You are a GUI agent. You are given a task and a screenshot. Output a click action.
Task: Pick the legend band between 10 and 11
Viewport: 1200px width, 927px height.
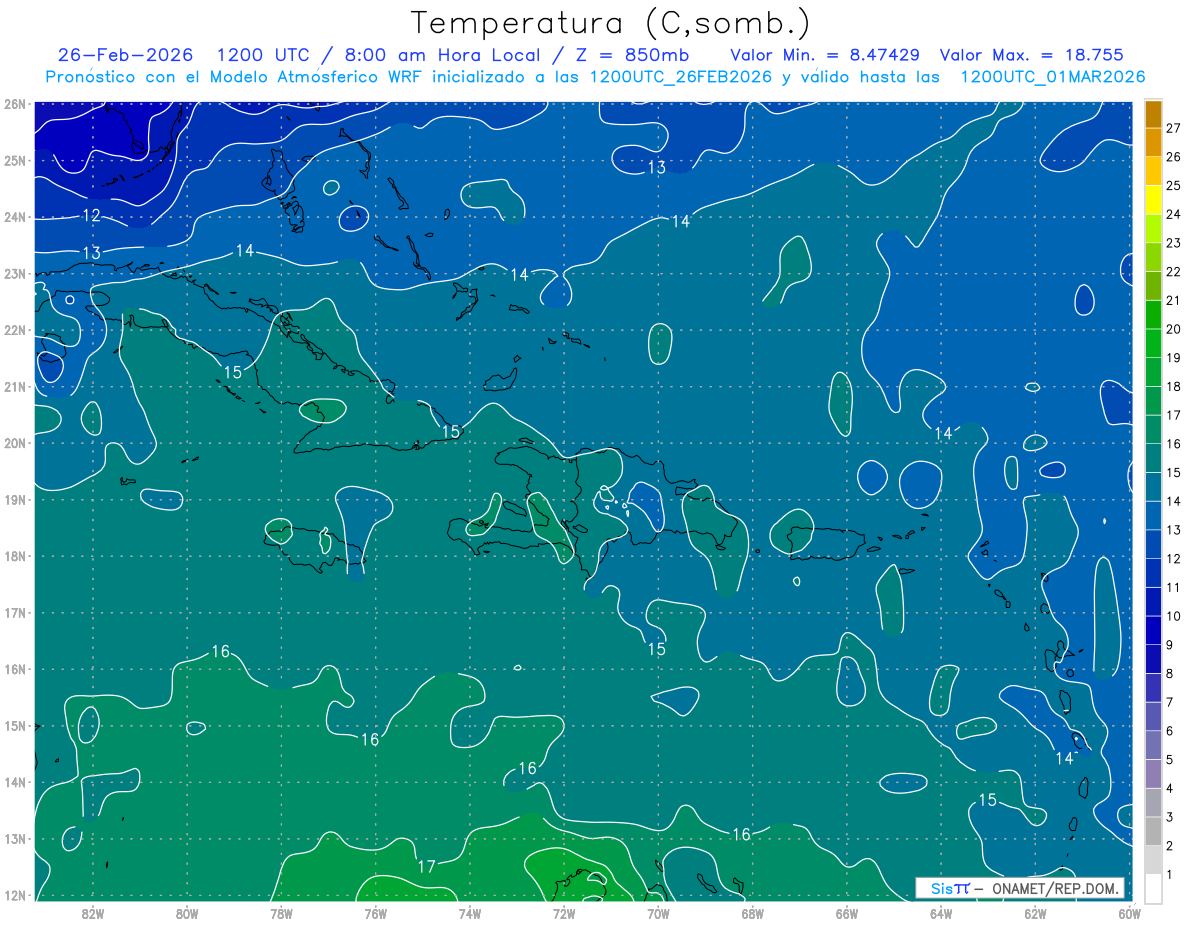pyautogui.click(x=1153, y=601)
